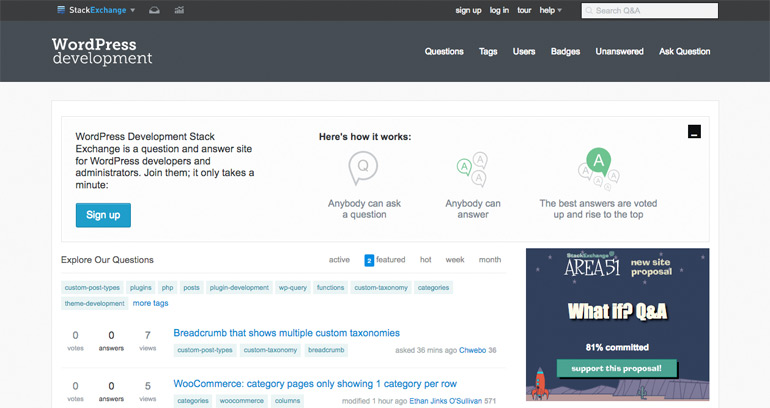Viewport: 770px width, 408px height.
Task: Click the Search Q&A input field
Action: 650,11
